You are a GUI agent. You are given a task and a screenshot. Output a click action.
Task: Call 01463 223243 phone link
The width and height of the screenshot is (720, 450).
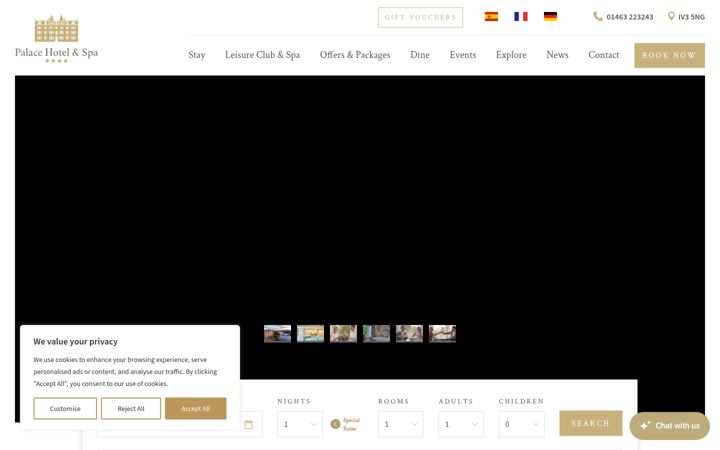point(630,17)
